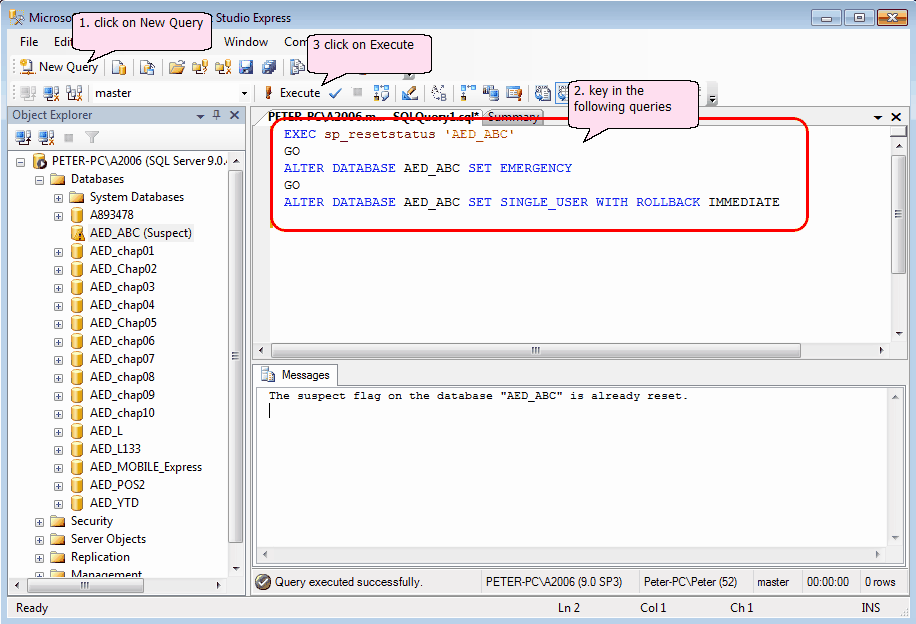Click the 'Query executed successfully.' status text
The image size is (916, 624).
(x=349, y=582)
